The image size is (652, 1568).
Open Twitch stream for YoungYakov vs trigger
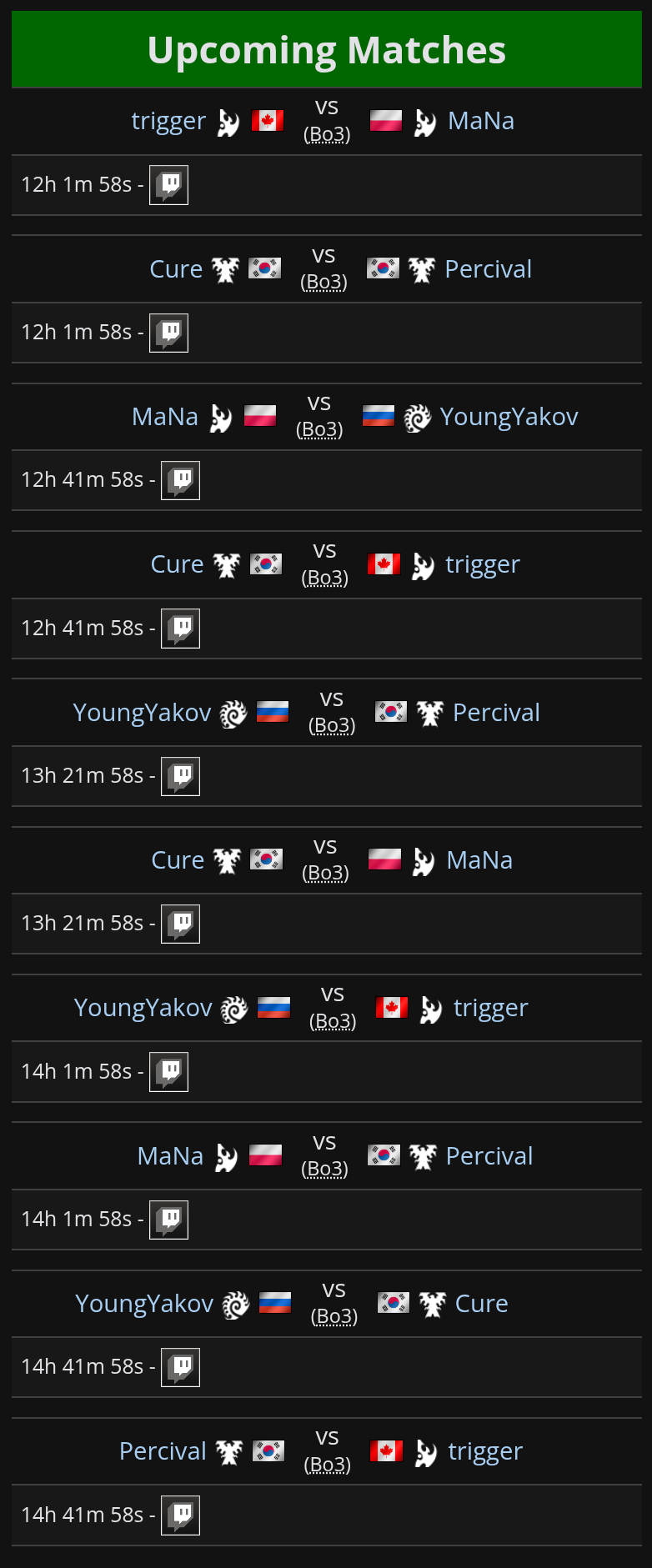[x=168, y=1071]
